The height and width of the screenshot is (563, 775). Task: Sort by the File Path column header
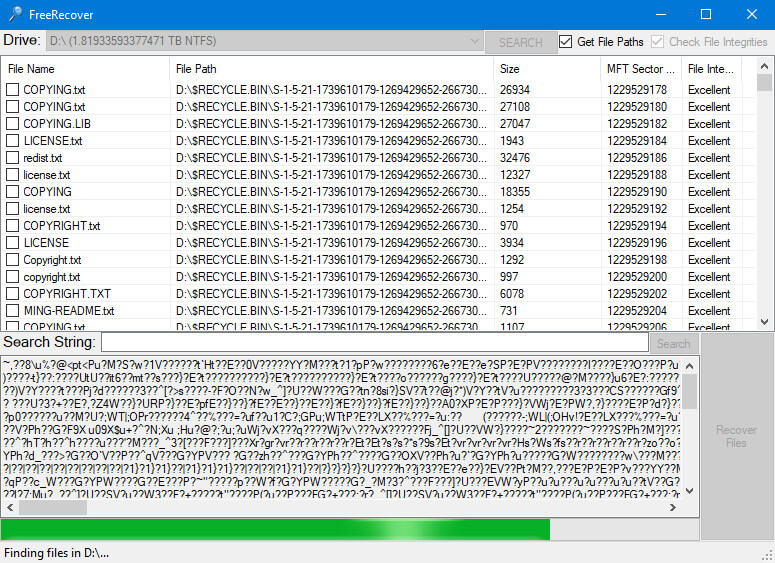coord(331,69)
